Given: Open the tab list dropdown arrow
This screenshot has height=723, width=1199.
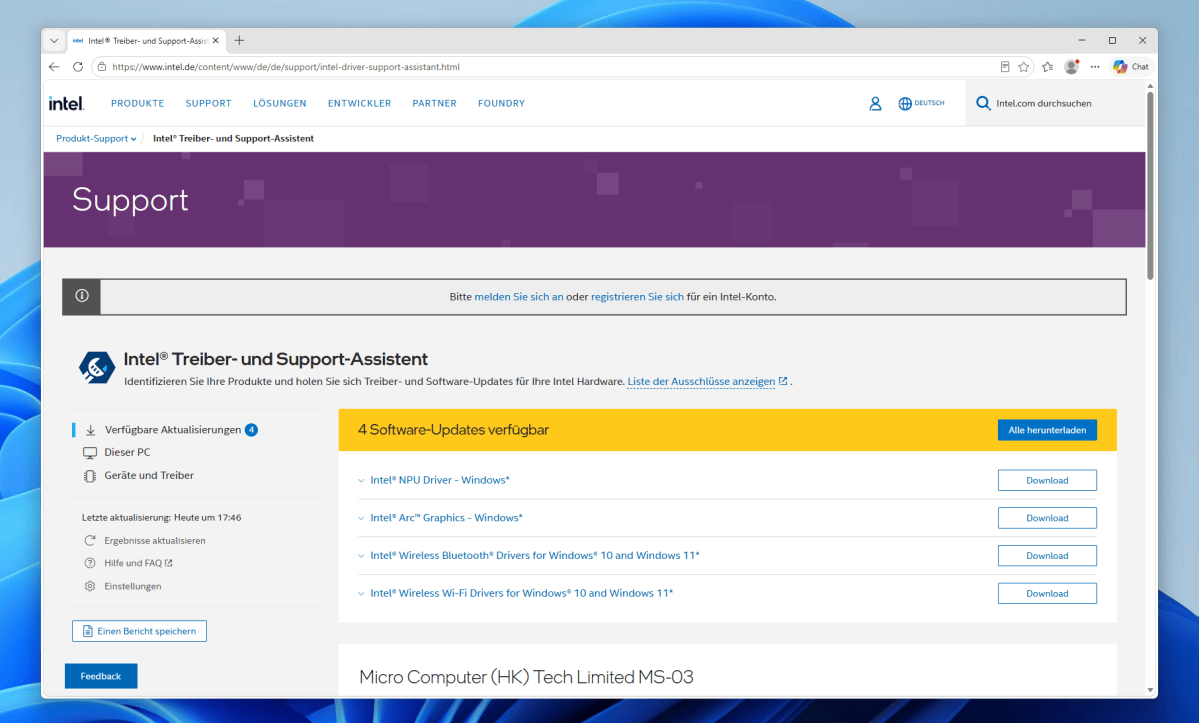Looking at the screenshot, I should point(54,41).
